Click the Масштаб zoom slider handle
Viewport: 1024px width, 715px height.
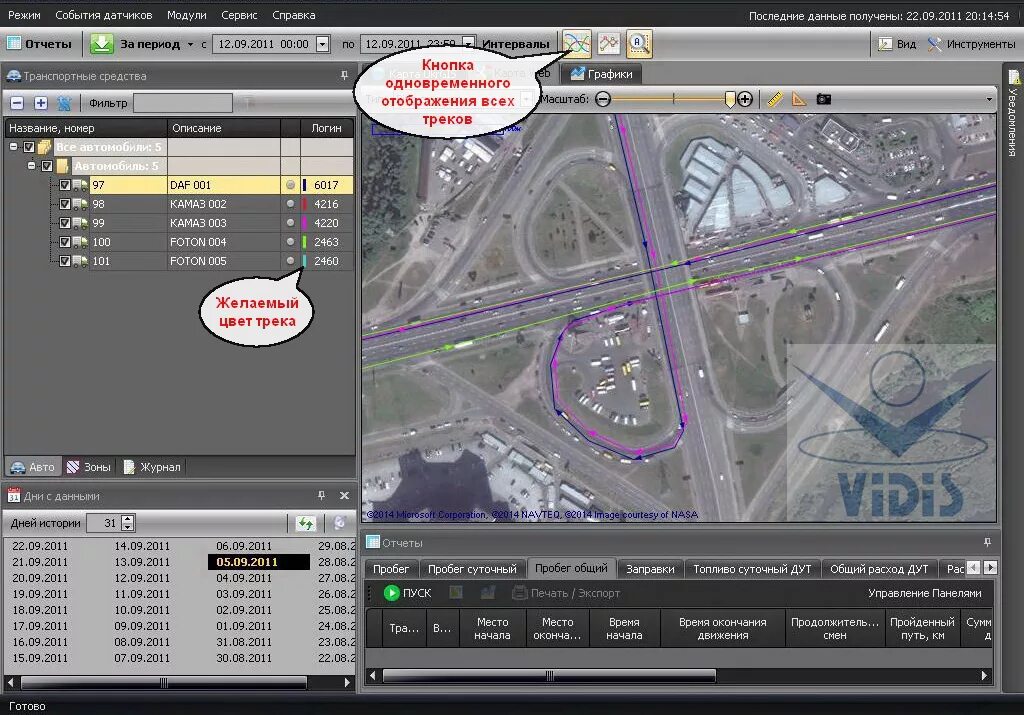click(x=729, y=99)
